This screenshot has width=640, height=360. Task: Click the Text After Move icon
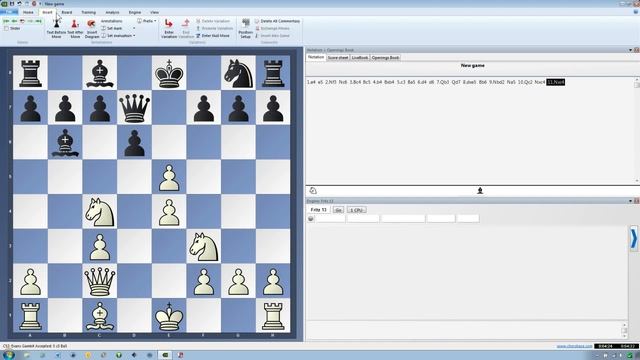click(75, 24)
